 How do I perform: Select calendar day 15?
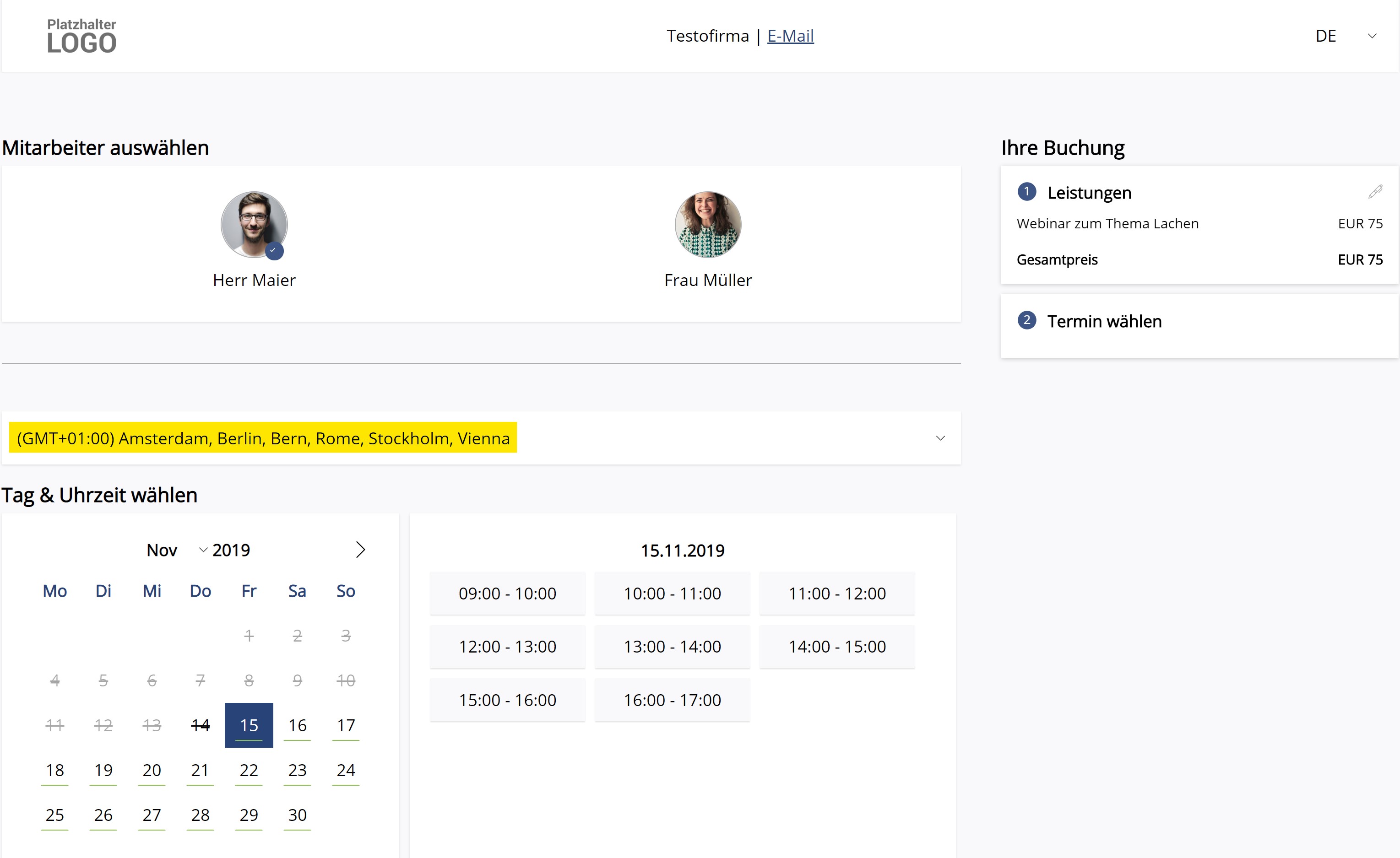(x=249, y=725)
